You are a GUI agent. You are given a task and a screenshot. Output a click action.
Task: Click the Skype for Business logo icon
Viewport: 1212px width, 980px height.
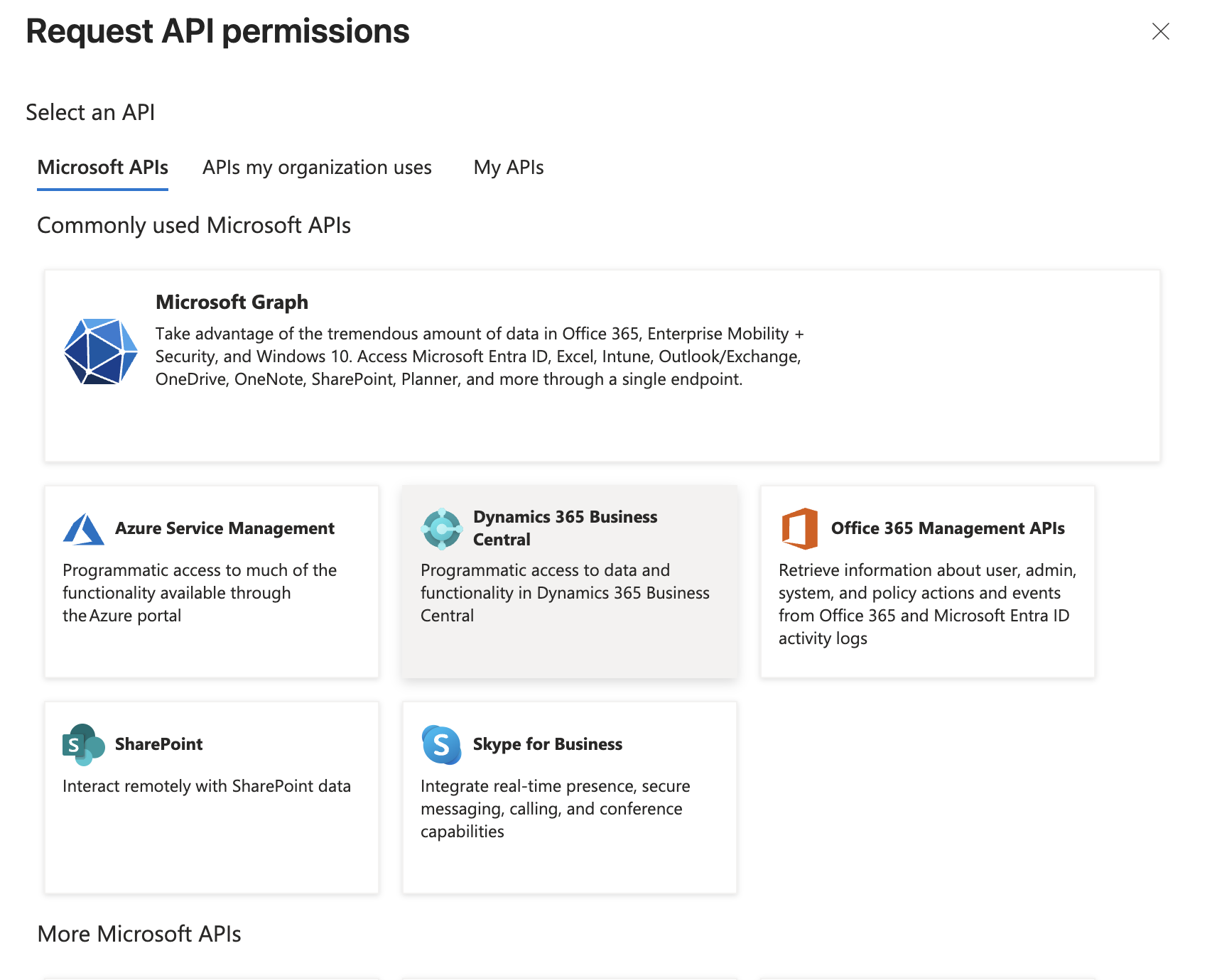[x=442, y=744]
